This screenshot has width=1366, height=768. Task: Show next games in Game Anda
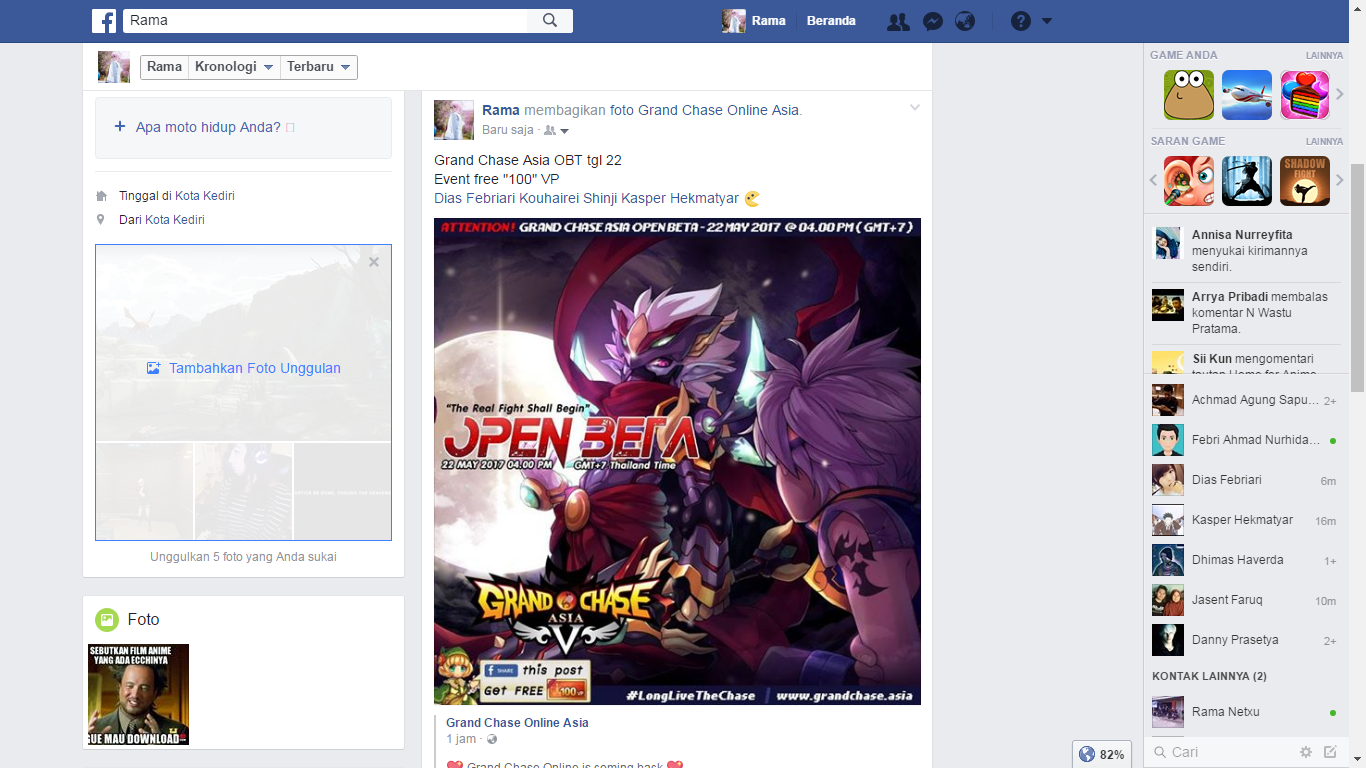click(1340, 95)
